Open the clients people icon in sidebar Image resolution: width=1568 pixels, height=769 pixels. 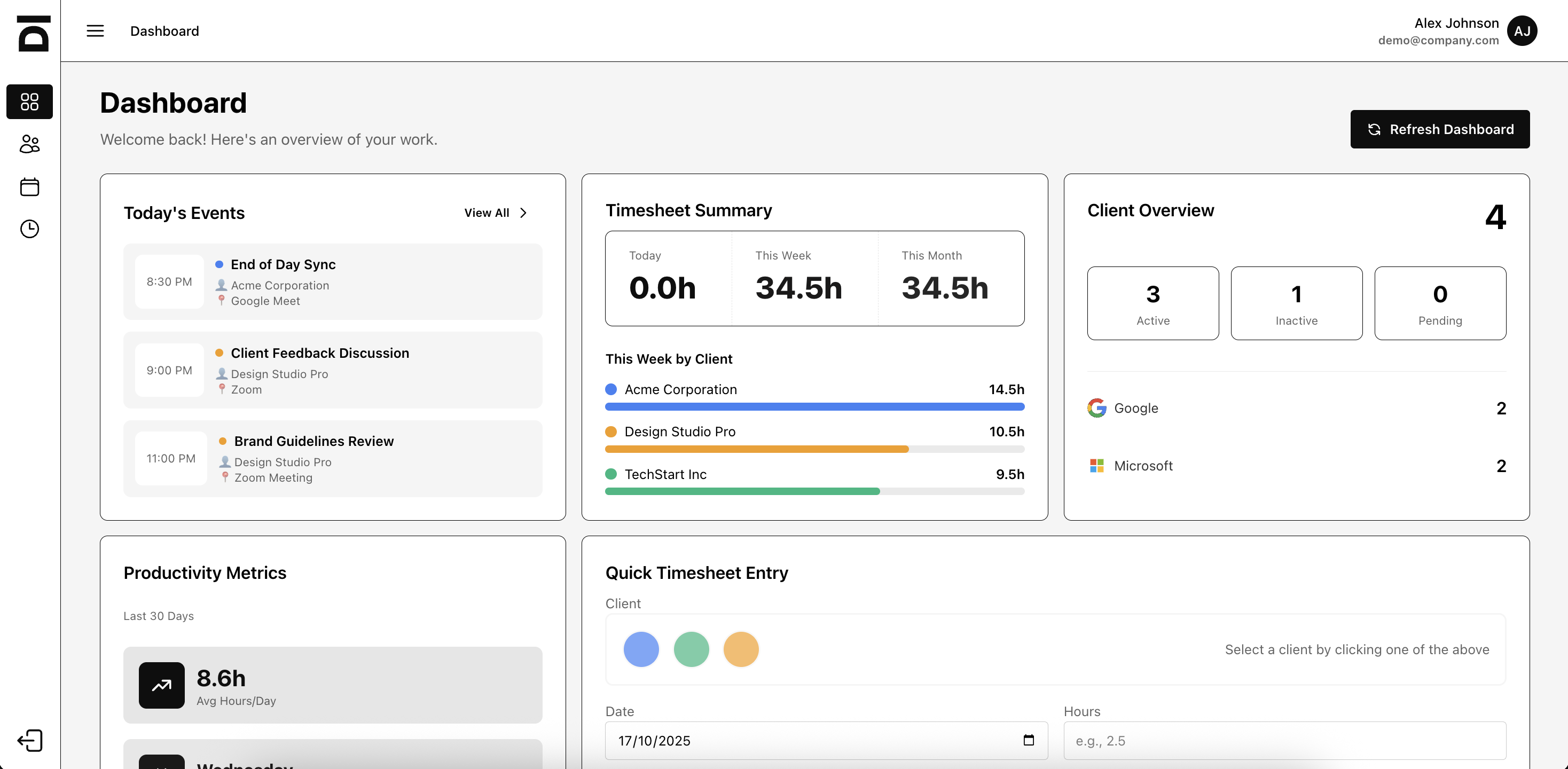pyautogui.click(x=29, y=144)
